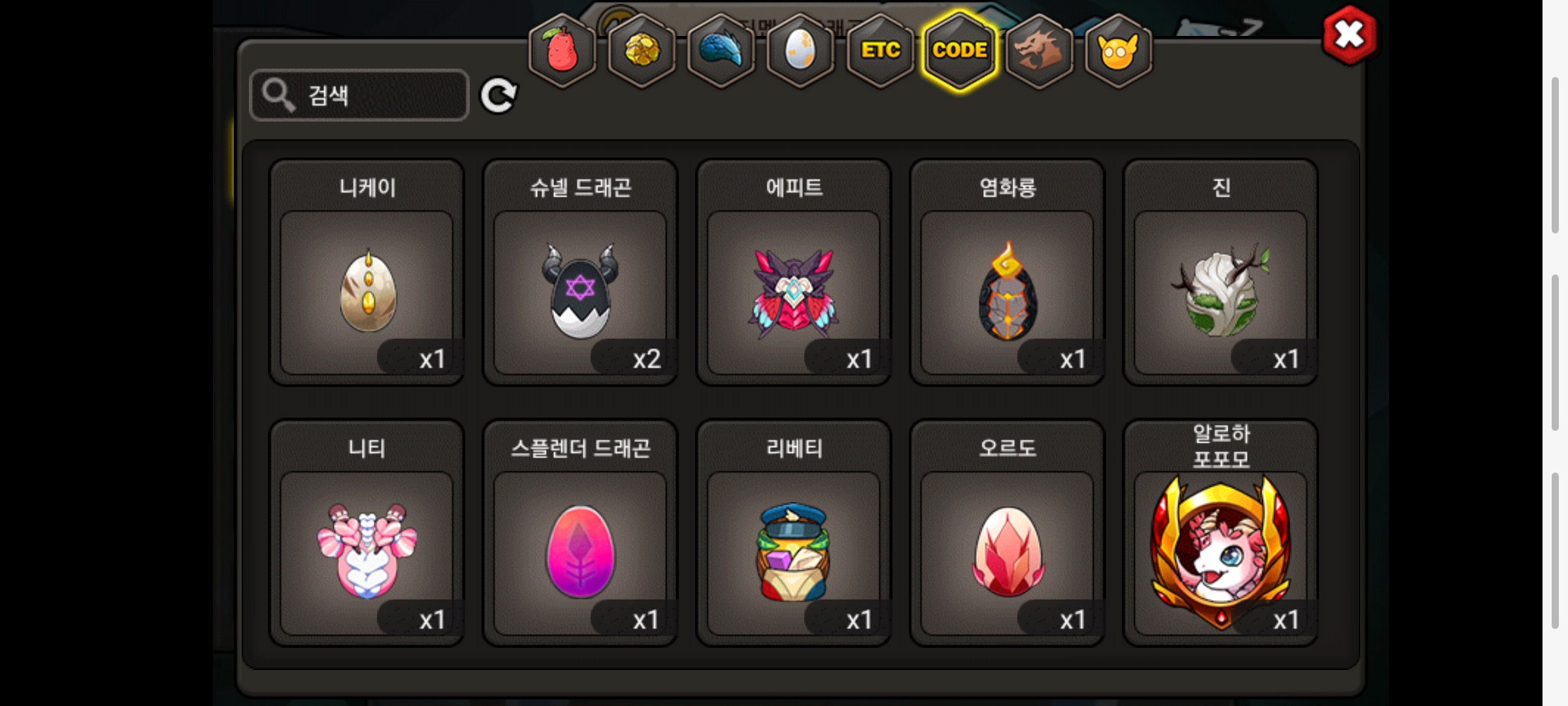This screenshot has height=706, width=1568.
Task: Open the blue dragon head category
Action: 721,50
